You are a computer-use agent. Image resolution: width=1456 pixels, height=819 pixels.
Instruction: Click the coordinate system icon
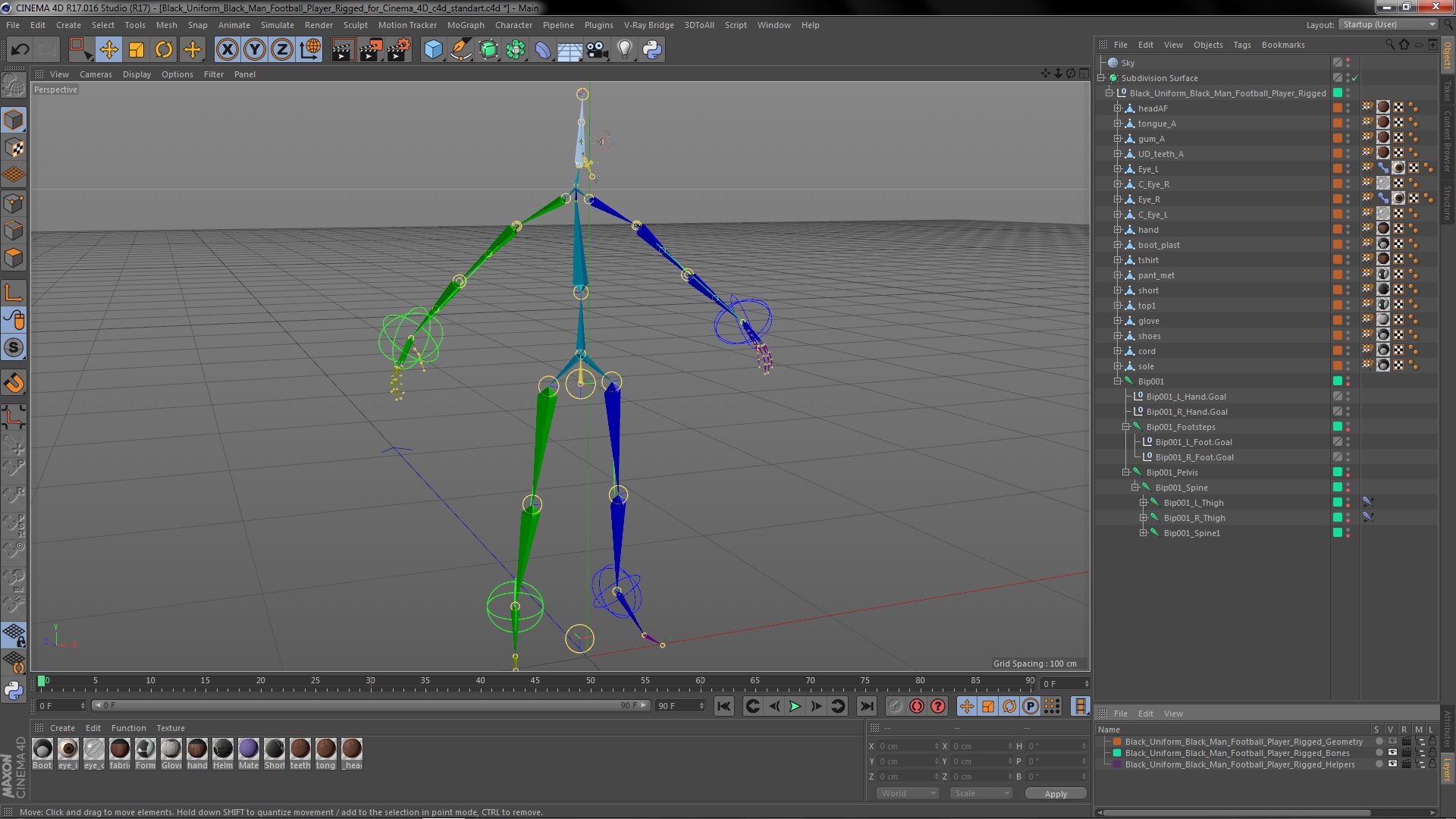(x=310, y=50)
